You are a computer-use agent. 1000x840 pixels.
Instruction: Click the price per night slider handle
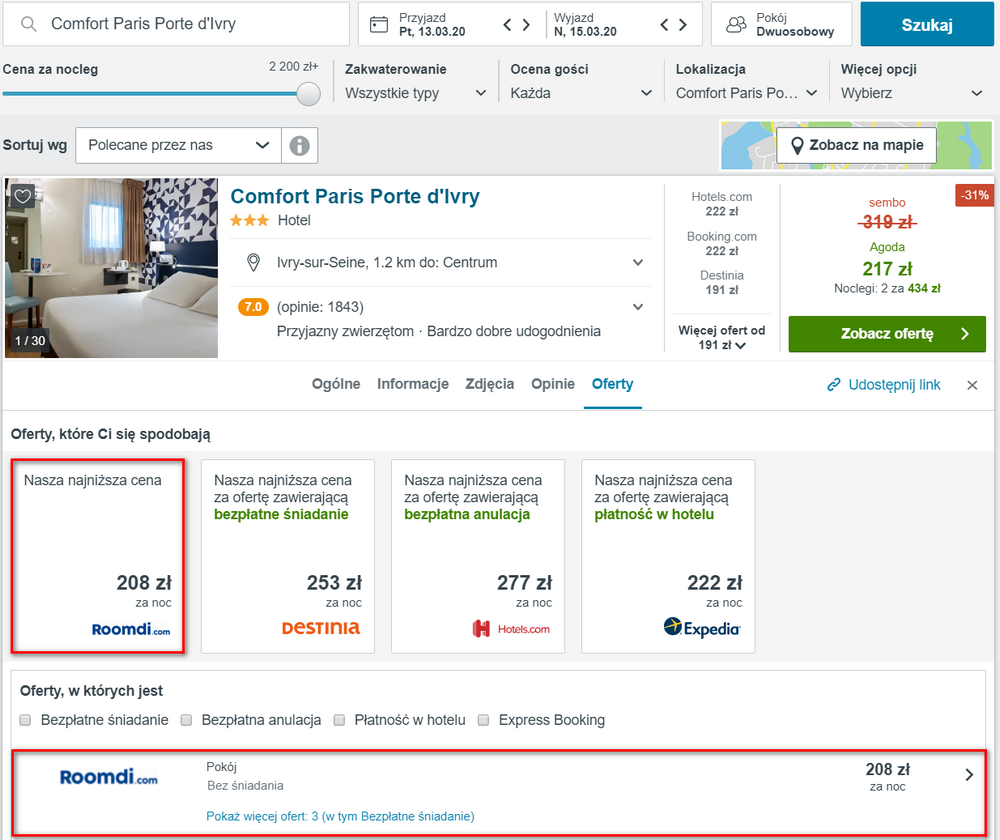[309, 94]
